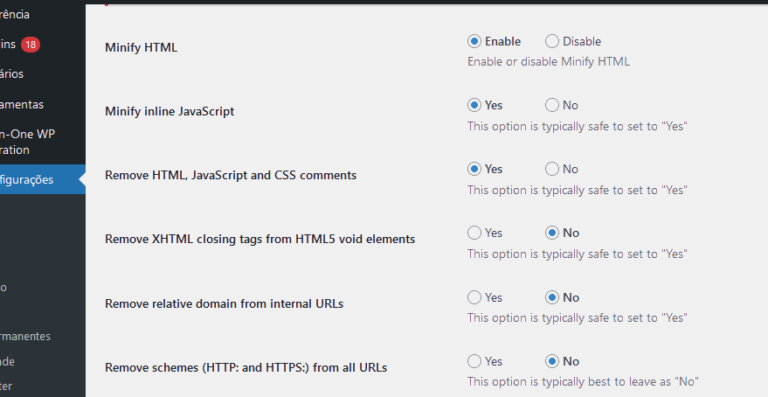Viewport: 768px width, 397px height.
Task: Set Remove HTML, JavaScript and CSS comments to No
Action: click(x=552, y=169)
